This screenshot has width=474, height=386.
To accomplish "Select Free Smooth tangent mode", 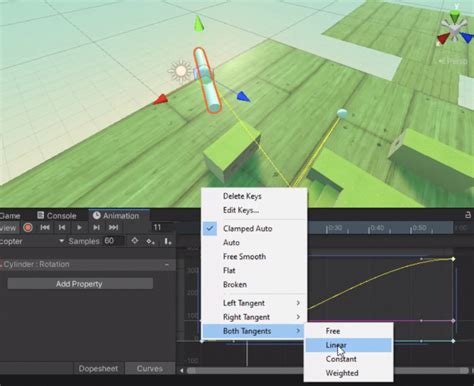I will [x=254, y=256].
